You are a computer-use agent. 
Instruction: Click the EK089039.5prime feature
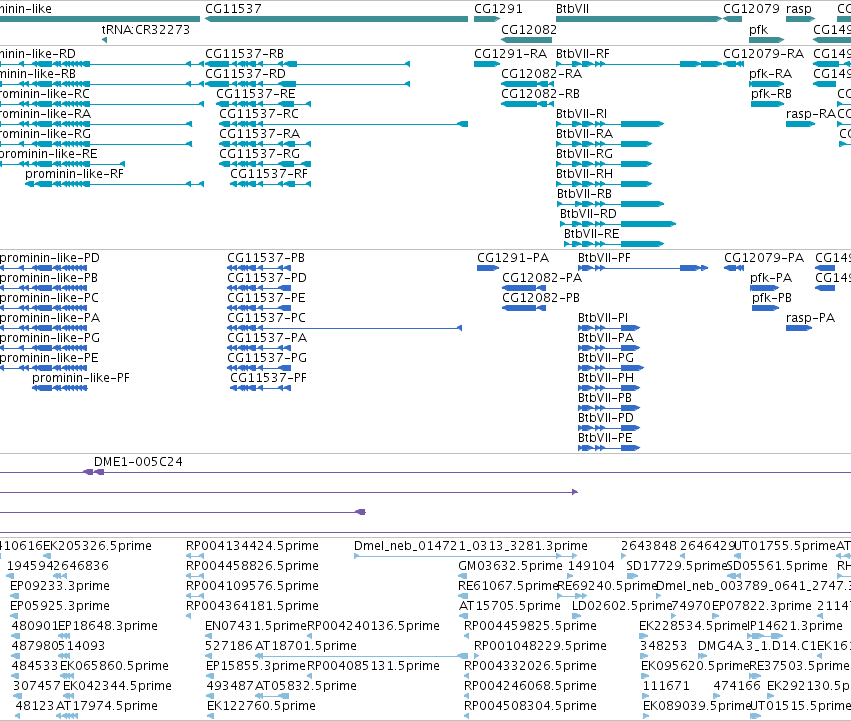[697, 706]
